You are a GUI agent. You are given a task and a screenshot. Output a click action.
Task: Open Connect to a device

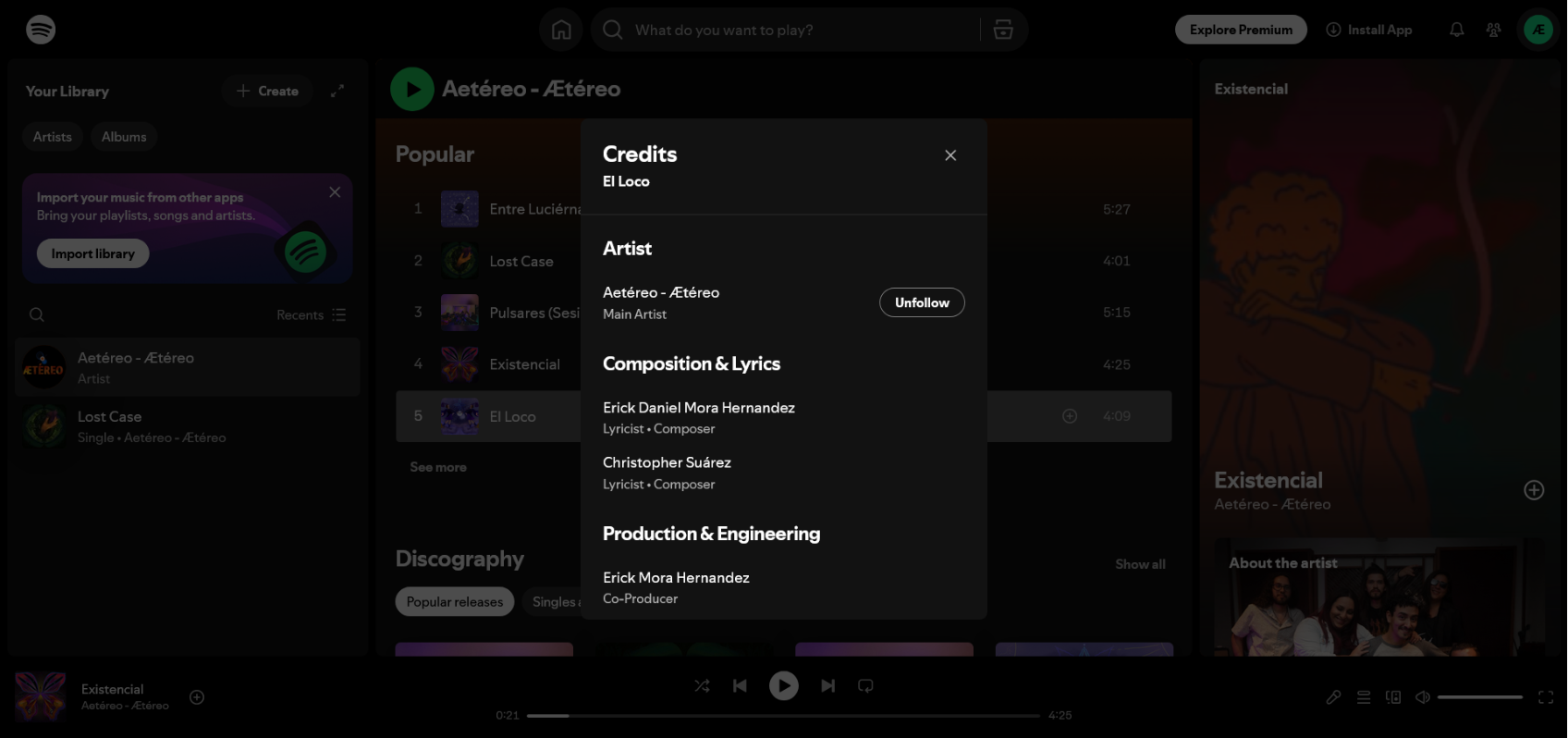pyautogui.click(x=1393, y=697)
